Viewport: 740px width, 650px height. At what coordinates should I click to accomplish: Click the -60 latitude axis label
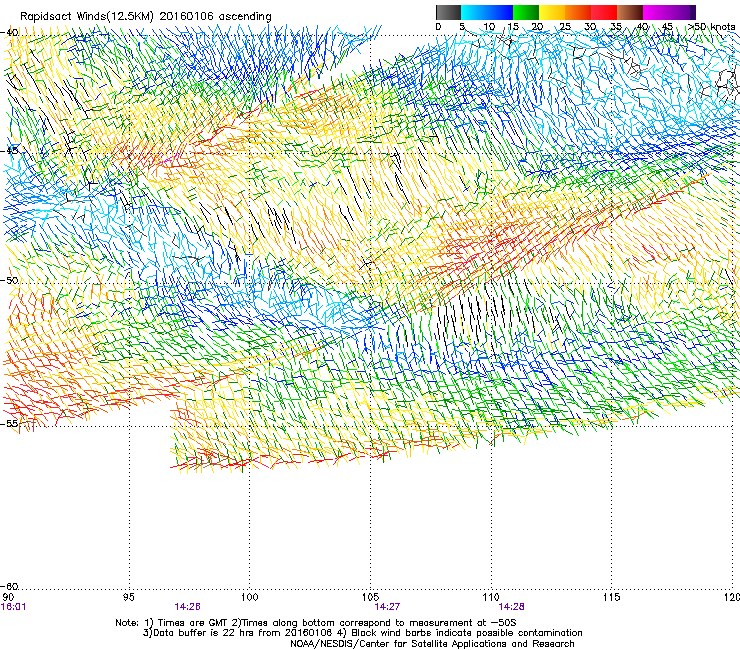9,587
